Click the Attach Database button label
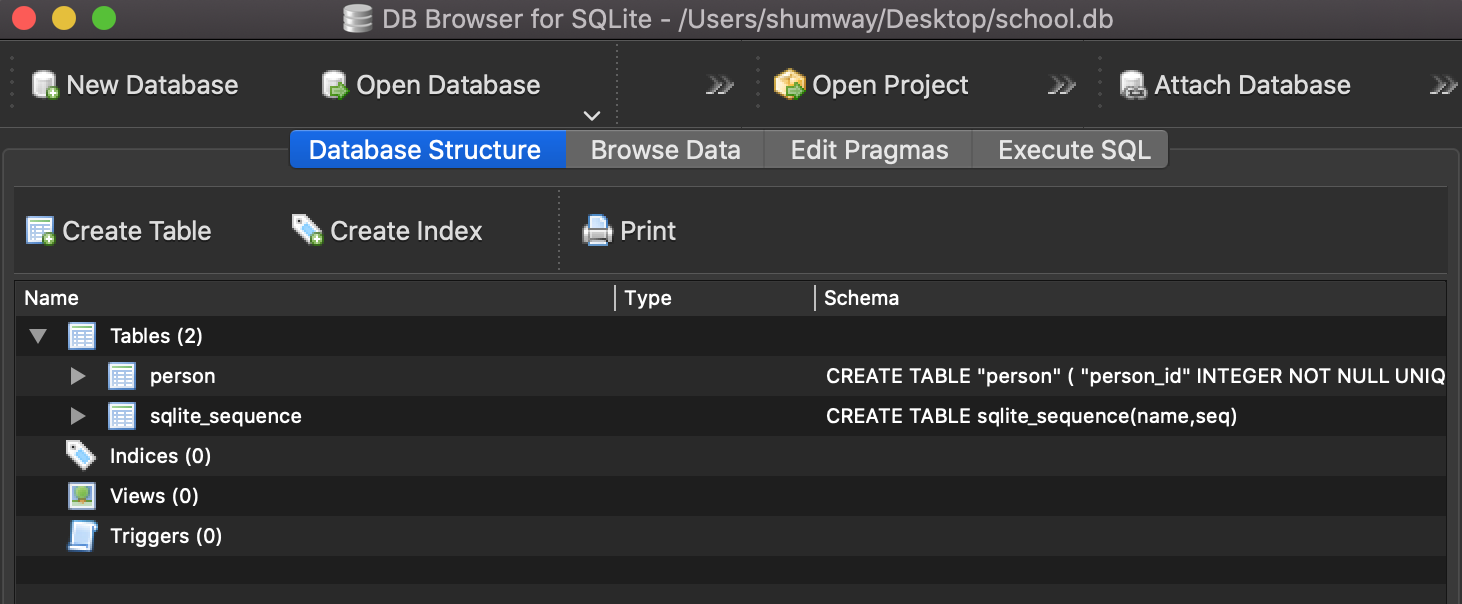The height and width of the screenshot is (604, 1462). [x=1252, y=85]
